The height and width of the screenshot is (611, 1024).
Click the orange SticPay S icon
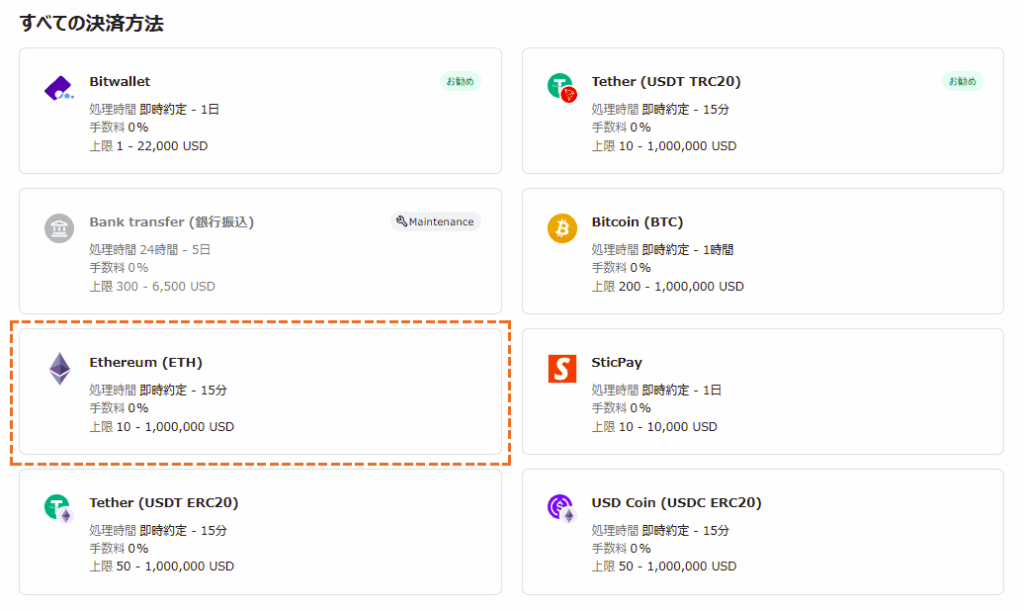click(x=562, y=369)
